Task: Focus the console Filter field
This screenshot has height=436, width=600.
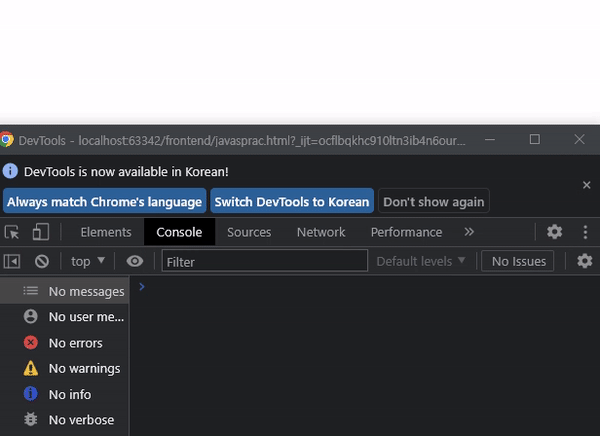Action: coord(265,261)
